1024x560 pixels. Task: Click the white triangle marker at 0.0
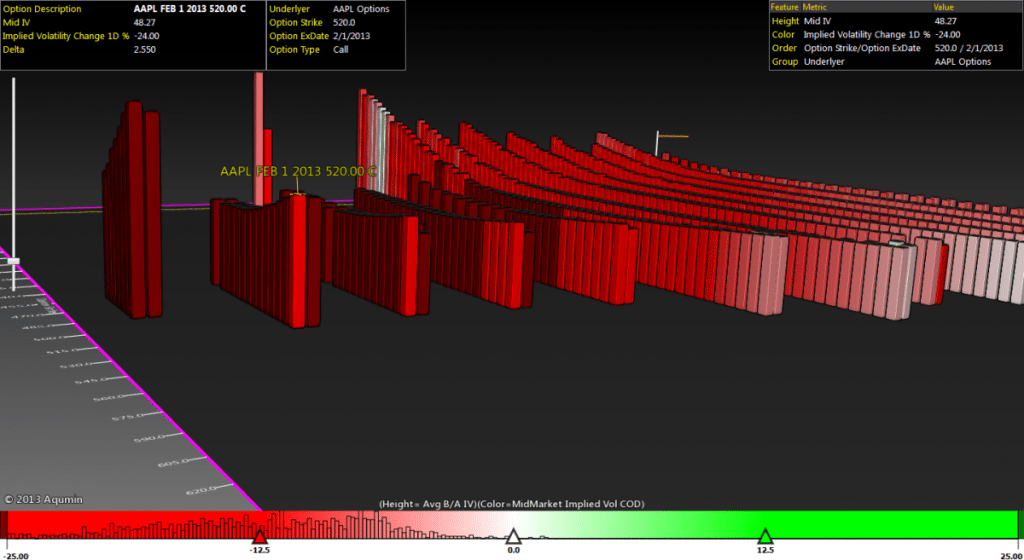tap(513, 535)
